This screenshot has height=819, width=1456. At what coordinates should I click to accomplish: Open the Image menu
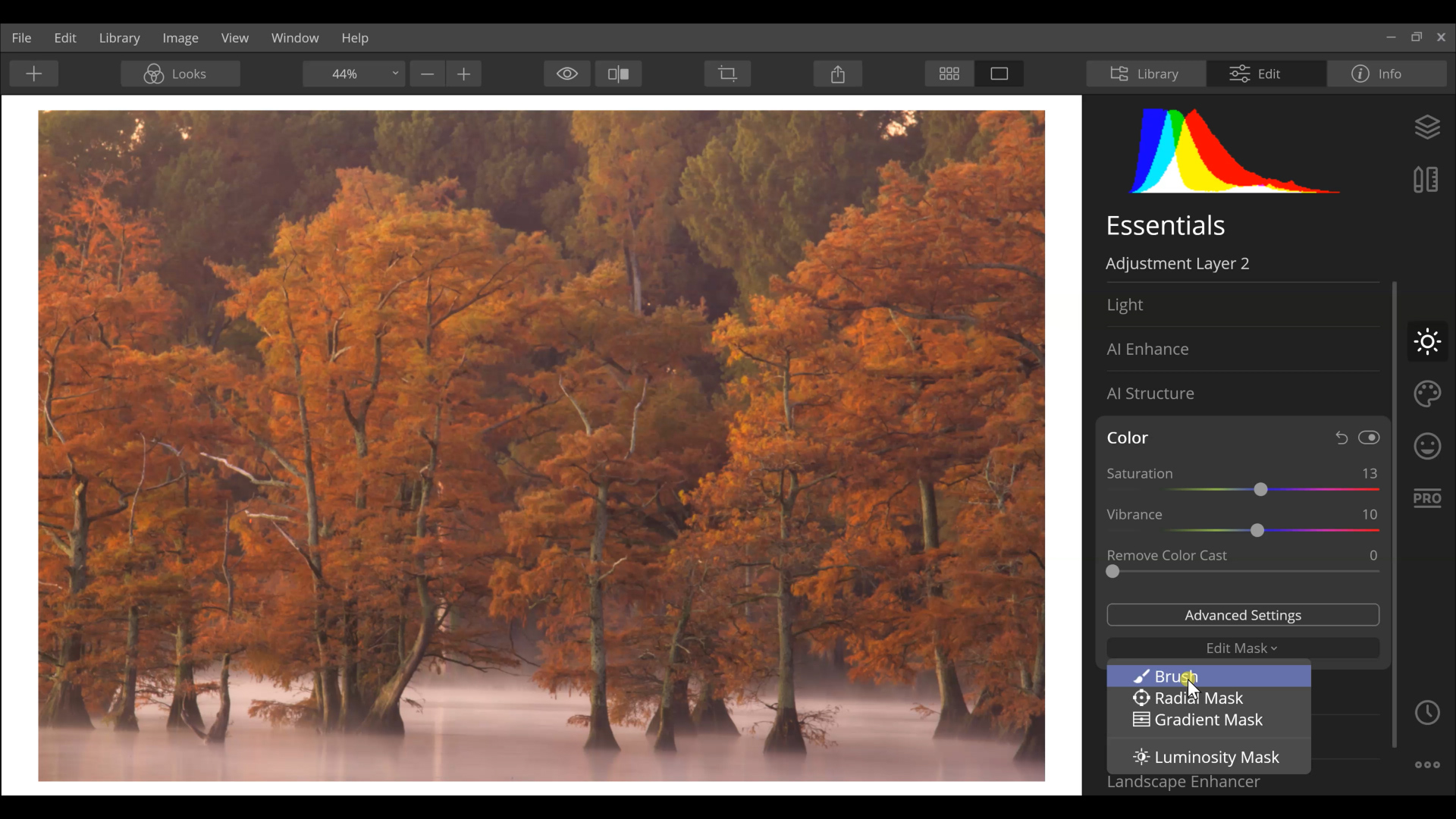pyautogui.click(x=180, y=38)
